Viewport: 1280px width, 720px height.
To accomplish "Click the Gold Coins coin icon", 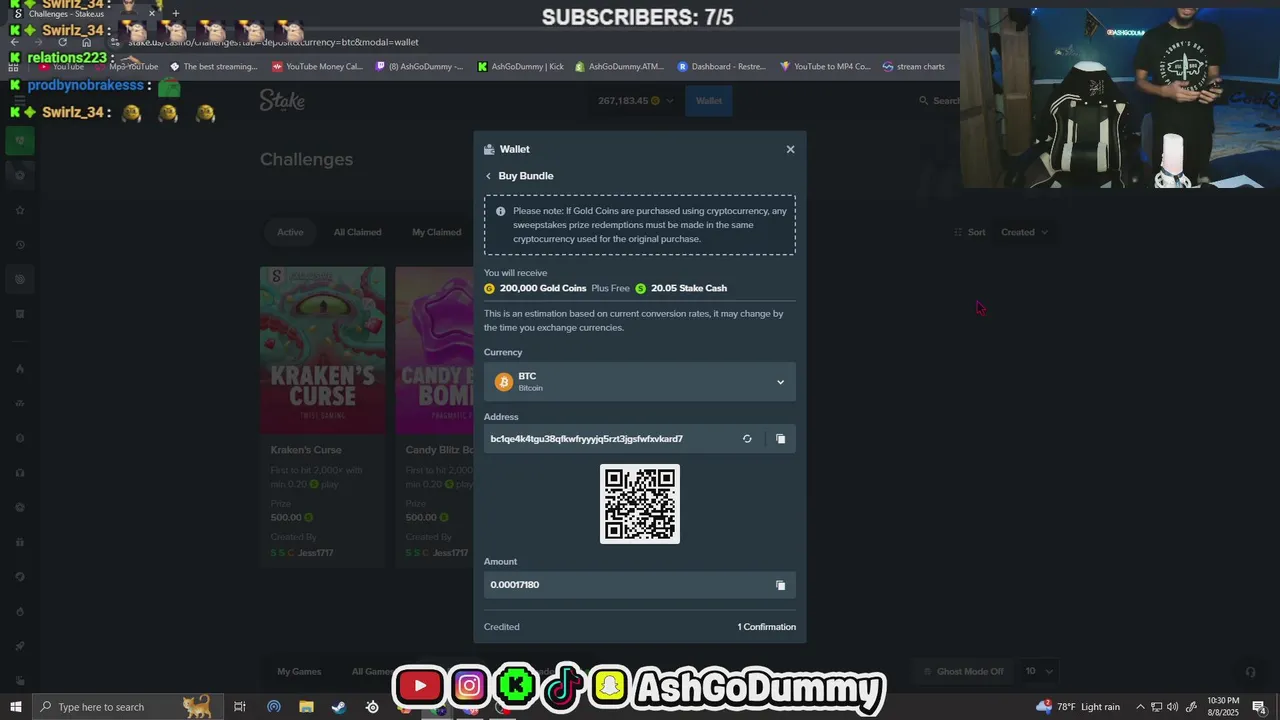I will coord(489,288).
